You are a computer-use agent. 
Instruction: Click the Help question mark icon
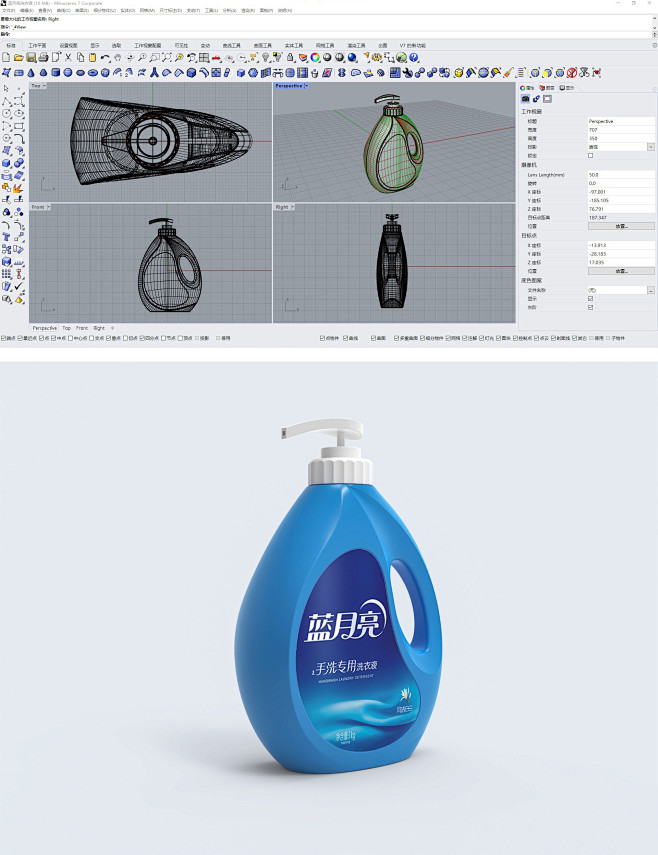(x=413, y=58)
